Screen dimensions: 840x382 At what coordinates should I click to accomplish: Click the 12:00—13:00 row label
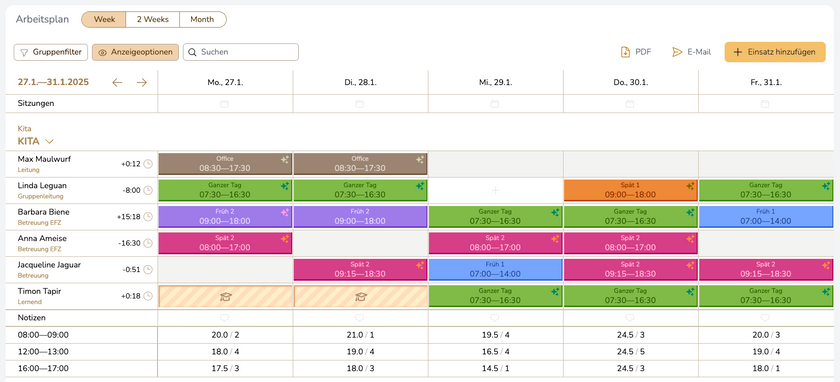point(43,352)
